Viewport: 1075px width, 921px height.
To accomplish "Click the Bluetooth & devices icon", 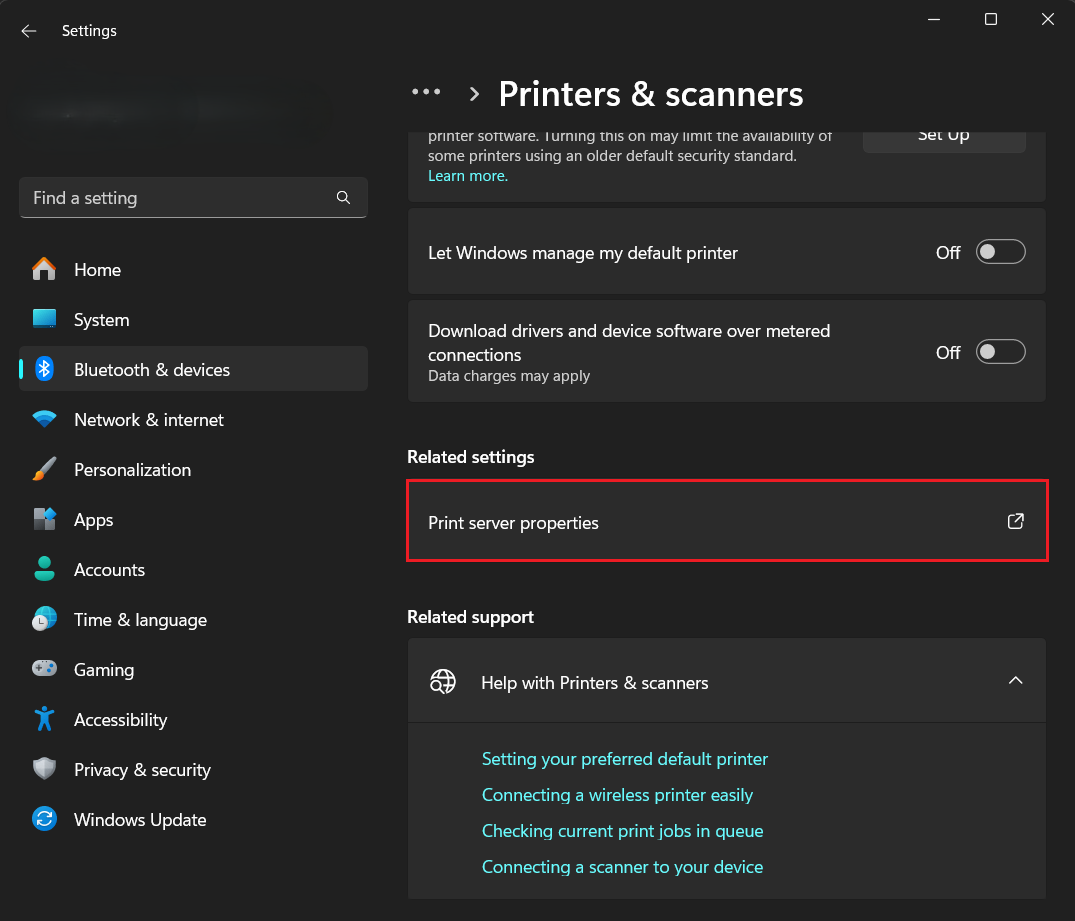I will pos(44,370).
